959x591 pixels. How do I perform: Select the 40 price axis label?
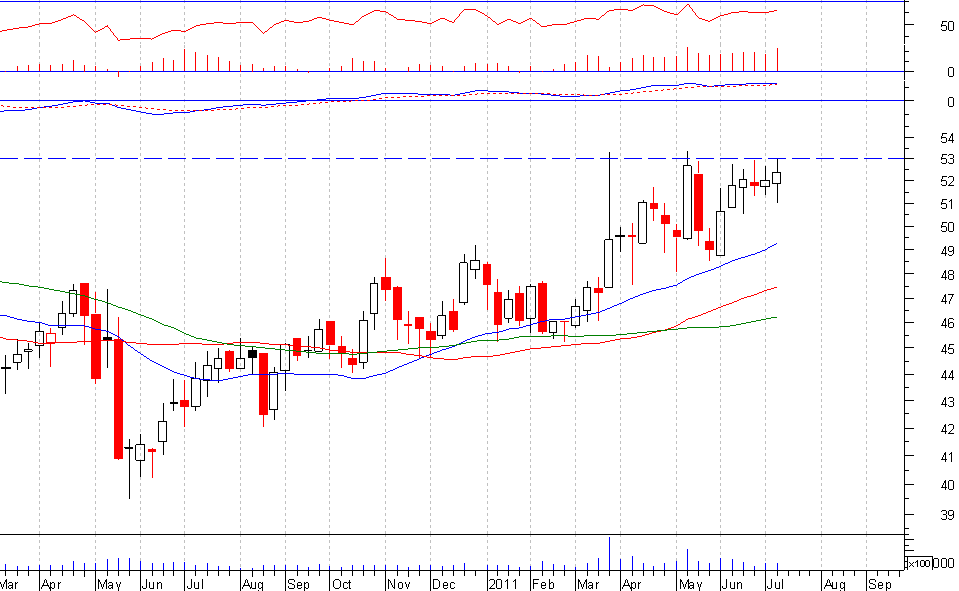947,485
